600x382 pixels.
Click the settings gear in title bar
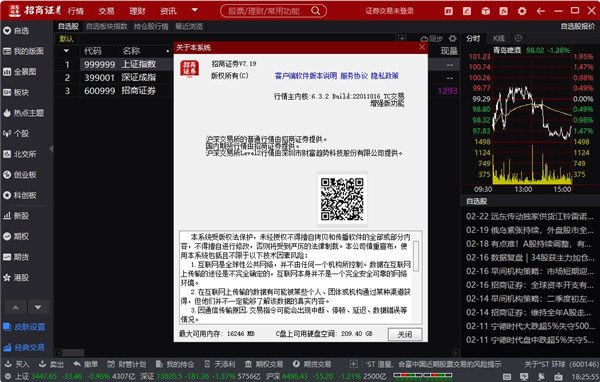click(x=522, y=11)
